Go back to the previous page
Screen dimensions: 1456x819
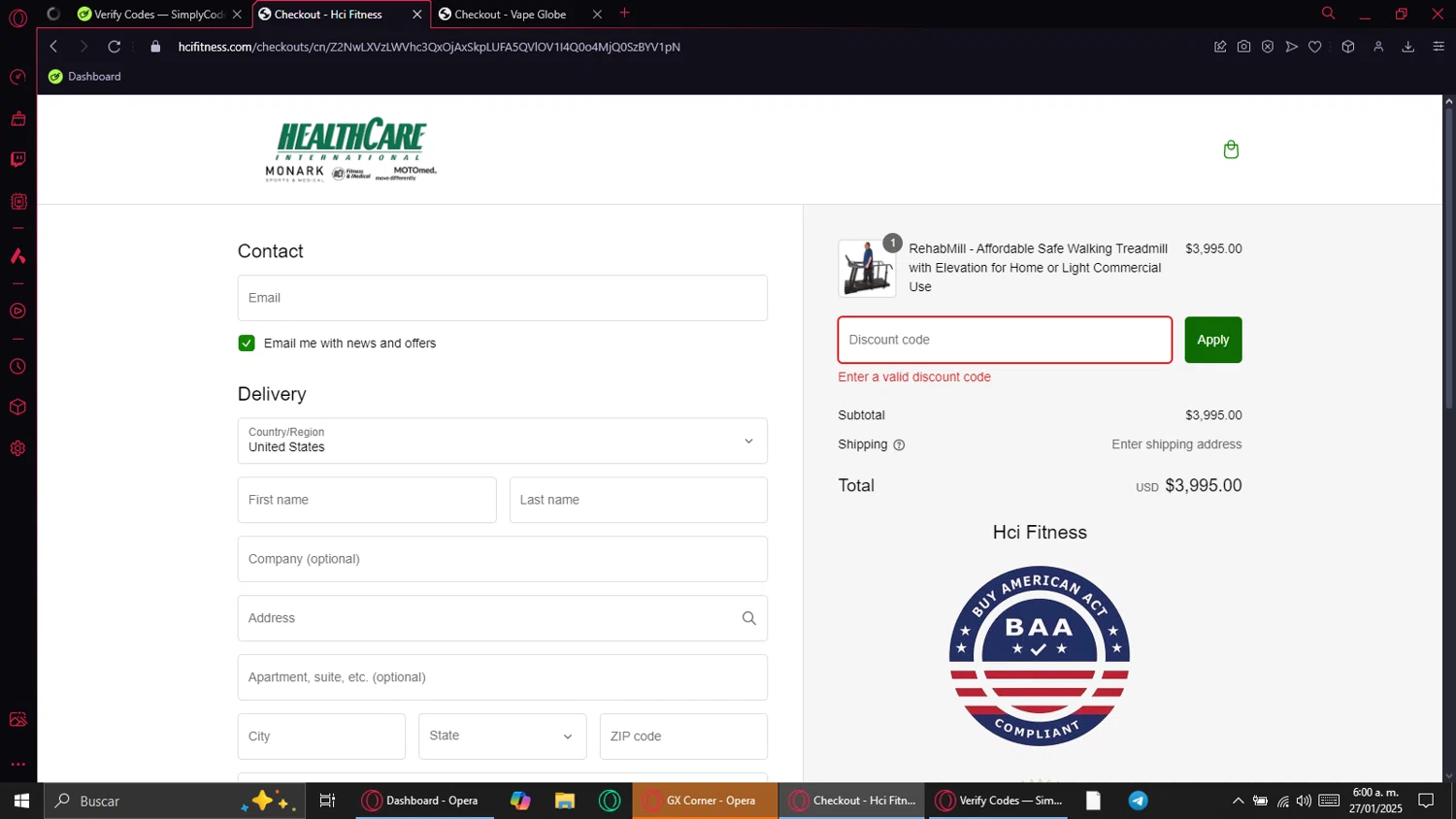pyautogui.click(x=54, y=47)
